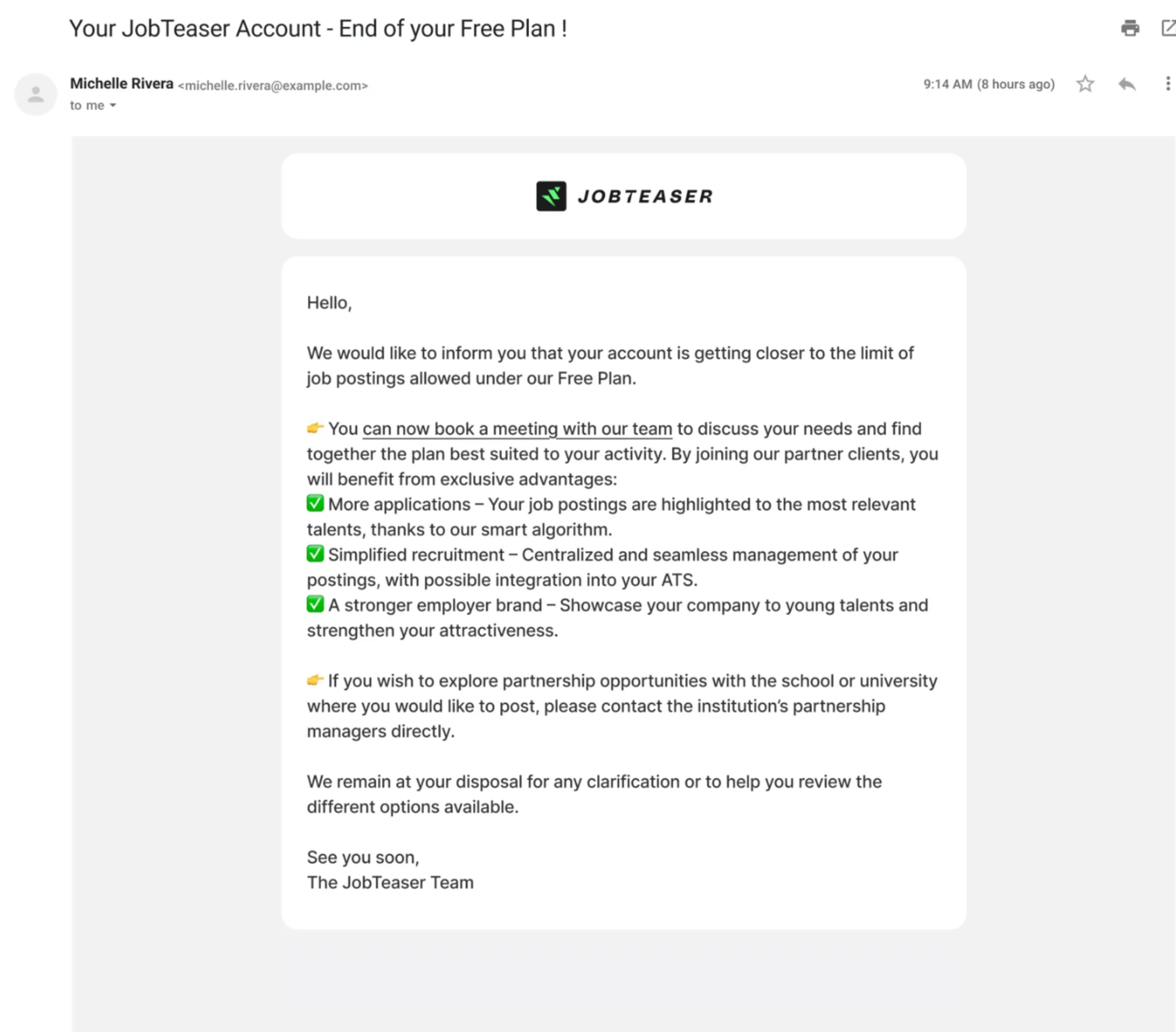The image size is (1176, 1032).
Task: Click the sender name Michelle Rivera
Action: (122, 83)
